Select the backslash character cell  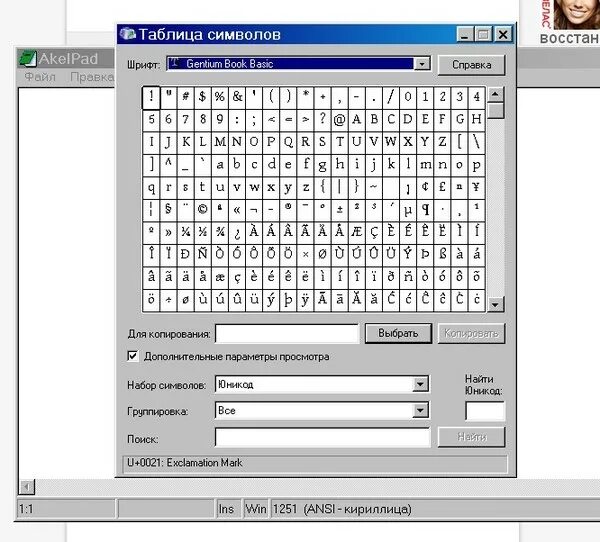point(476,142)
